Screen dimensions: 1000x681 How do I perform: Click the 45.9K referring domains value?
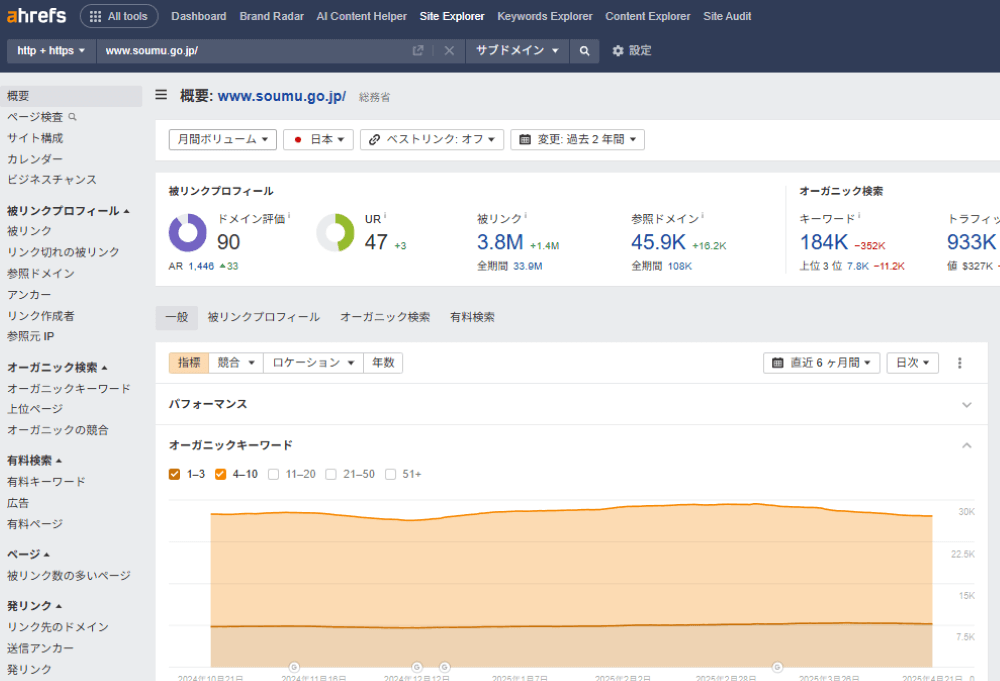pos(658,242)
